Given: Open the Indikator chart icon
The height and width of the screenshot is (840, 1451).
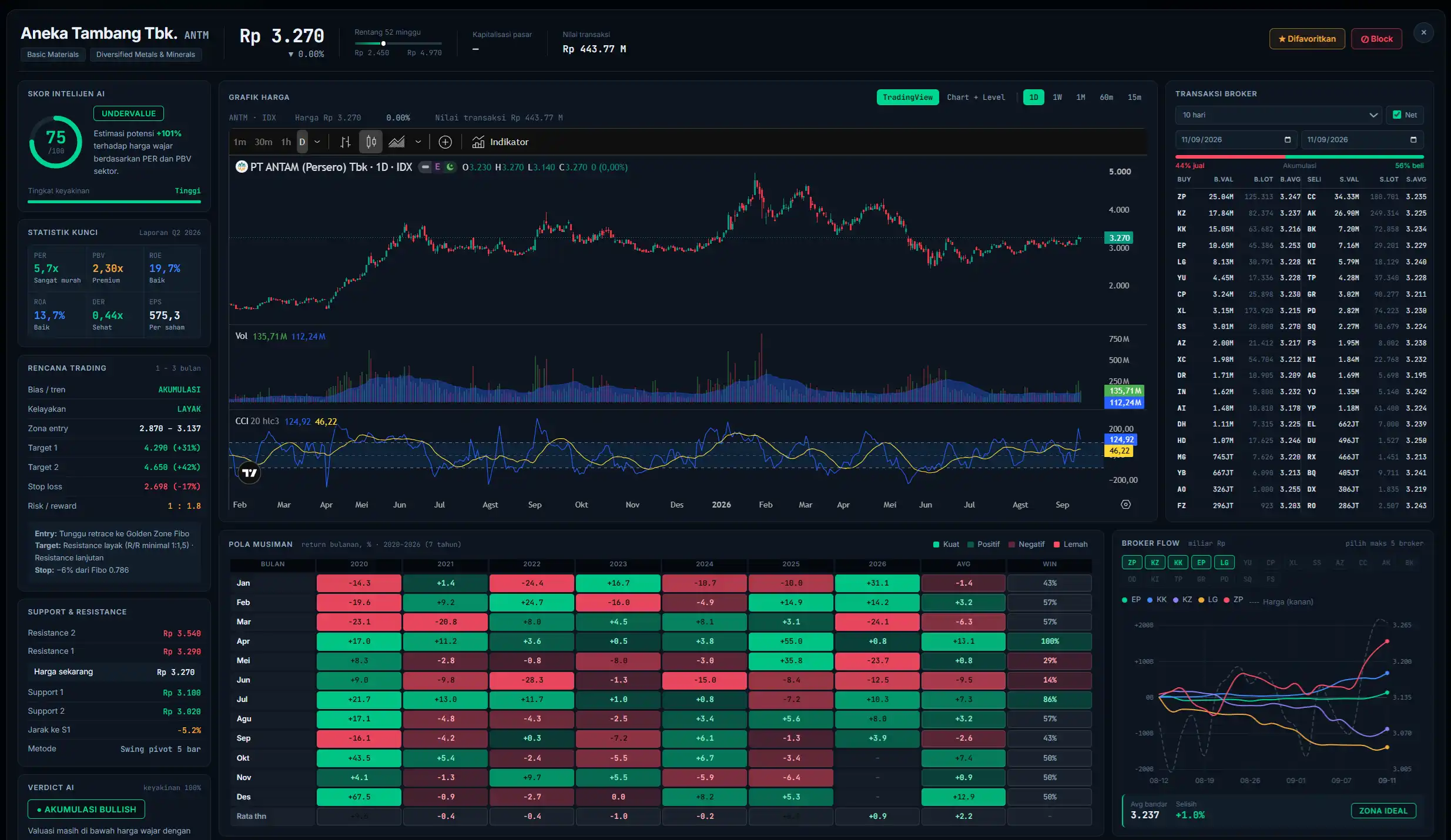Looking at the screenshot, I should pyautogui.click(x=478, y=142).
